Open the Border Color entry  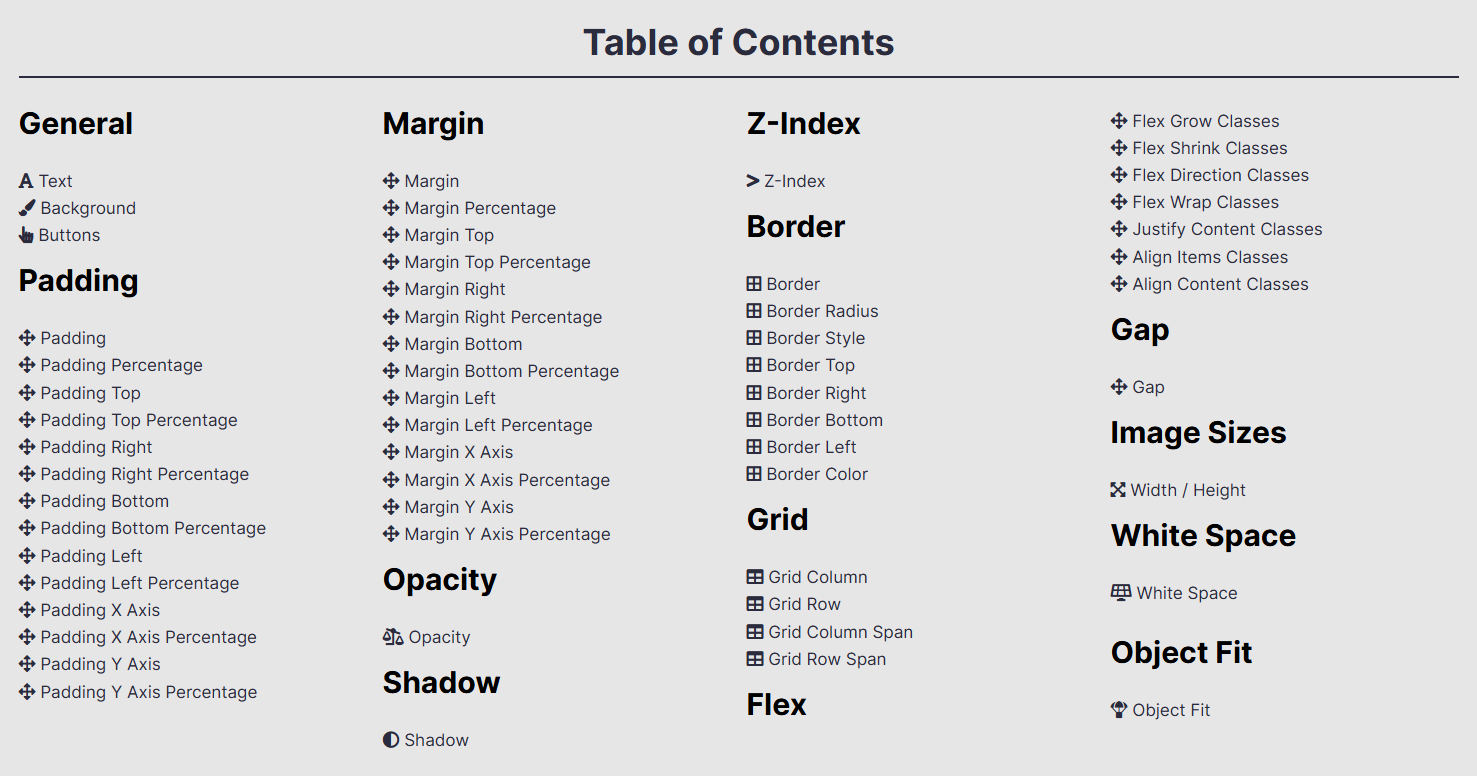pyautogui.click(x=817, y=474)
